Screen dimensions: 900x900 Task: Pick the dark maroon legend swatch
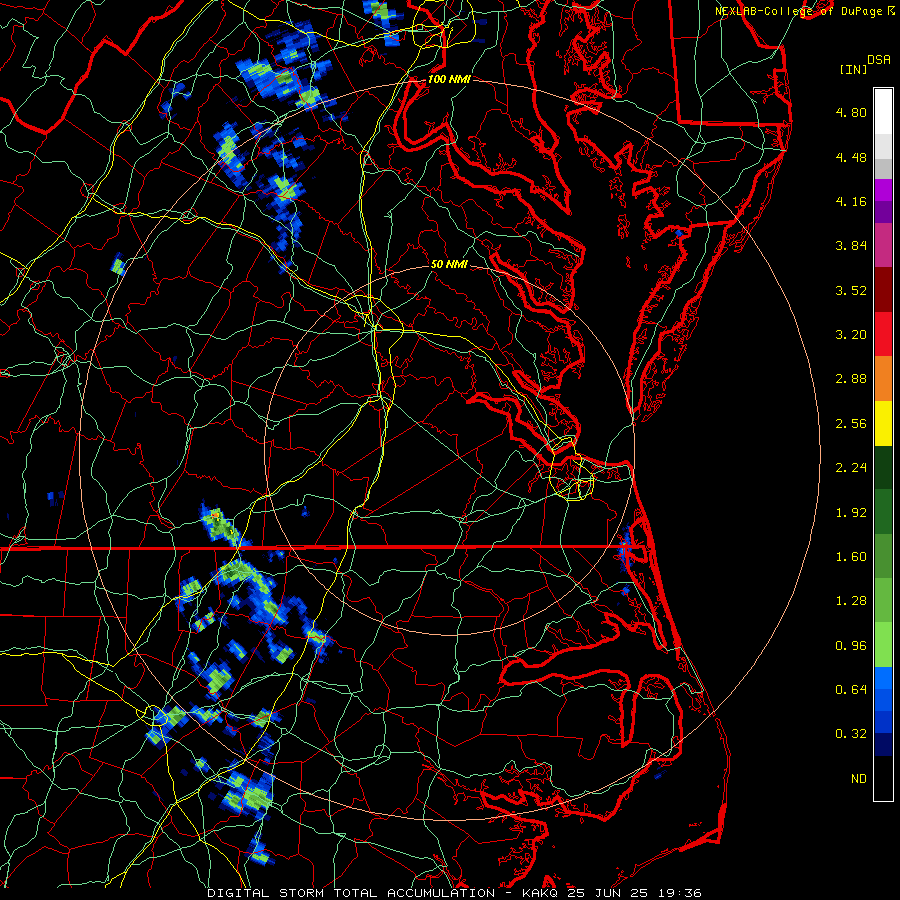point(883,290)
